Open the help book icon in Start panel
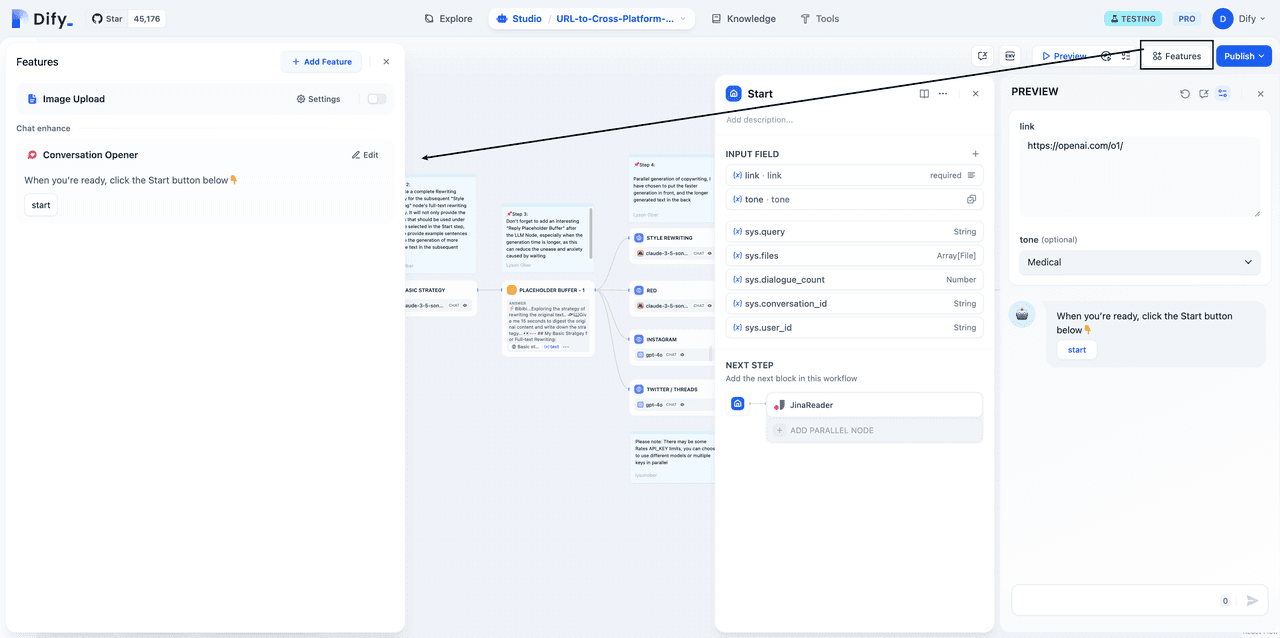1280x638 pixels. (924, 94)
